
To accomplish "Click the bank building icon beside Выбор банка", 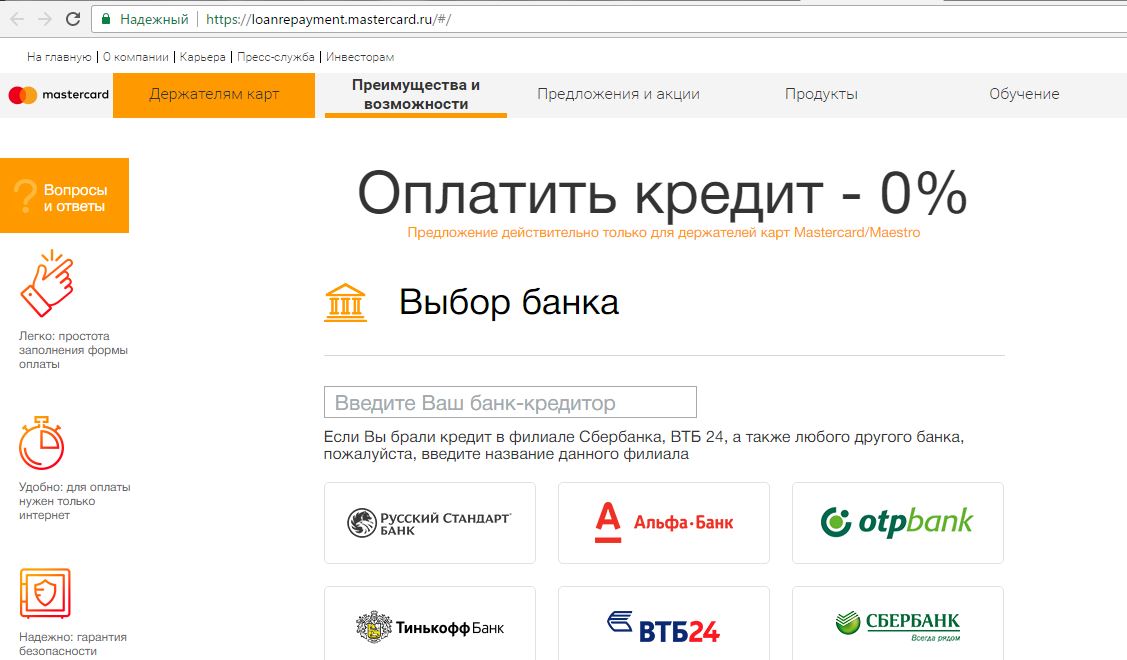I will pyautogui.click(x=346, y=302).
